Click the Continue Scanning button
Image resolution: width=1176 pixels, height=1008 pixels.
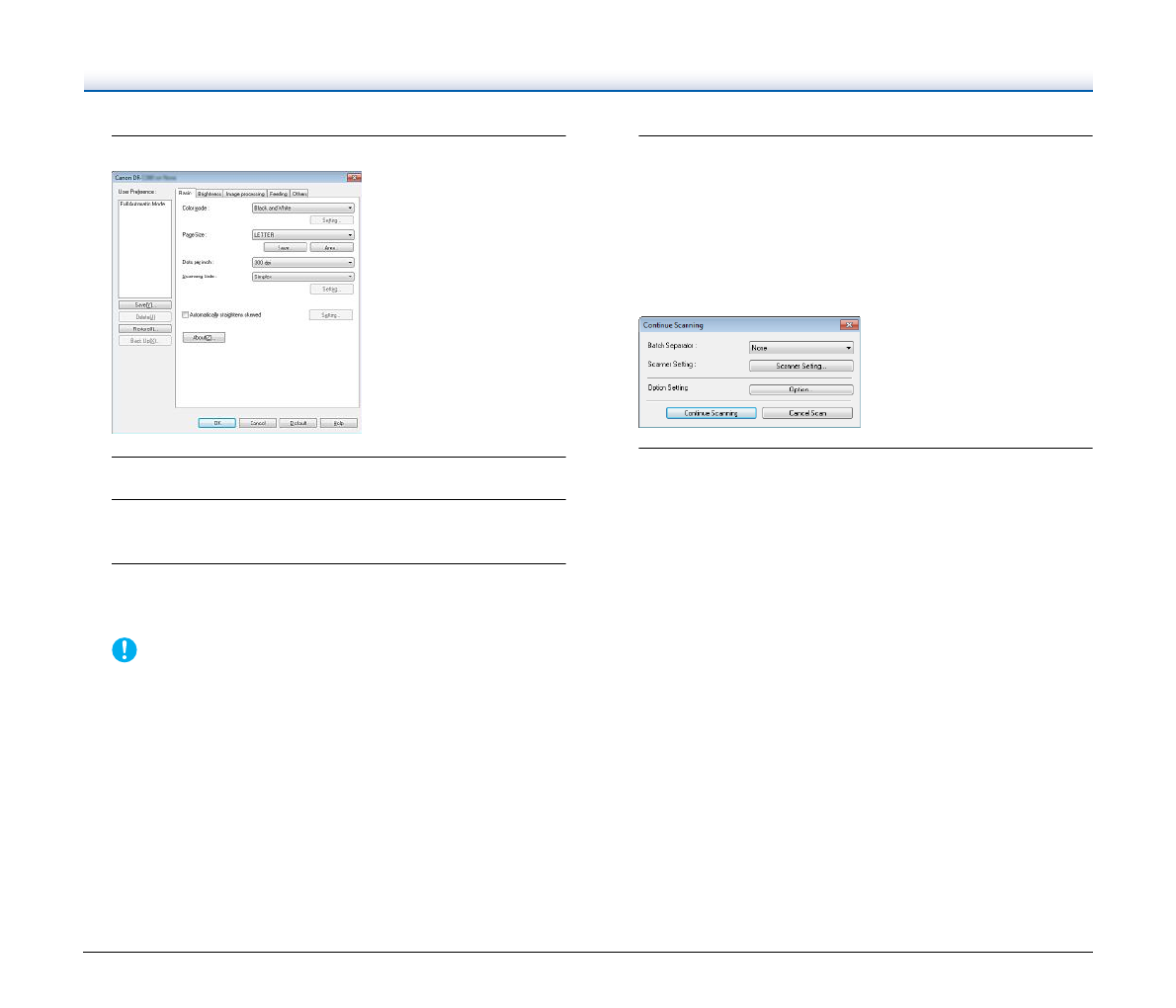pos(711,413)
